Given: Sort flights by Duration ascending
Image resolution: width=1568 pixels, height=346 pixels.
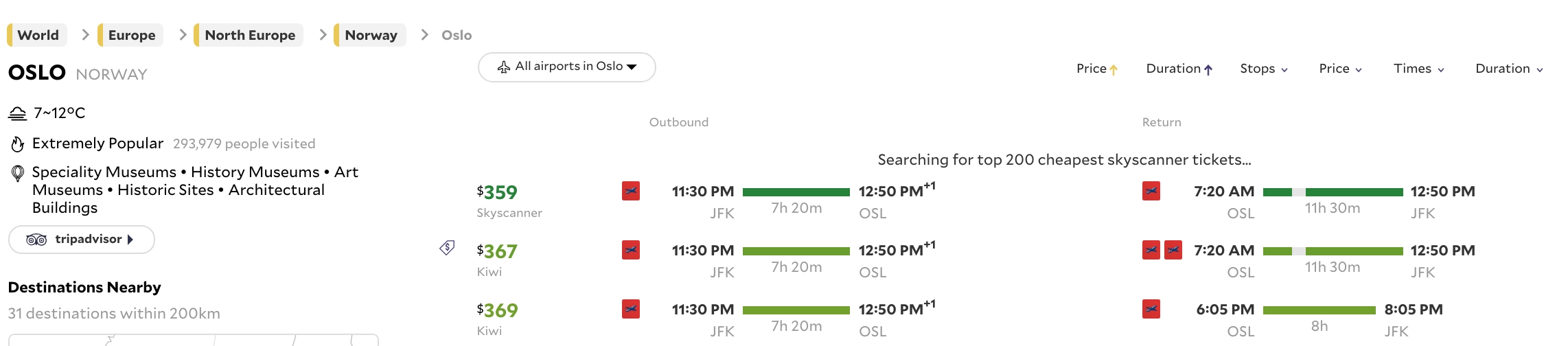Looking at the screenshot, I should 1179,69.
